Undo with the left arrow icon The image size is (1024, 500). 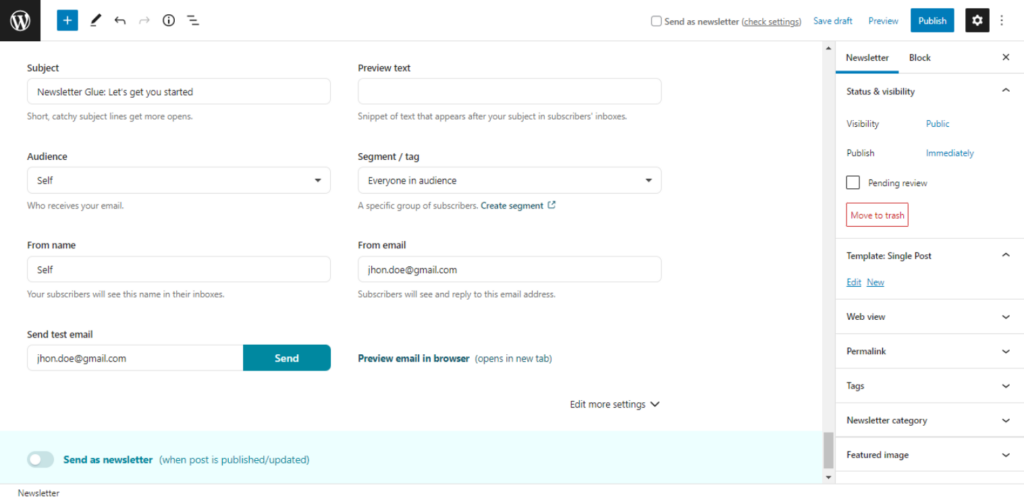point(120,20)
